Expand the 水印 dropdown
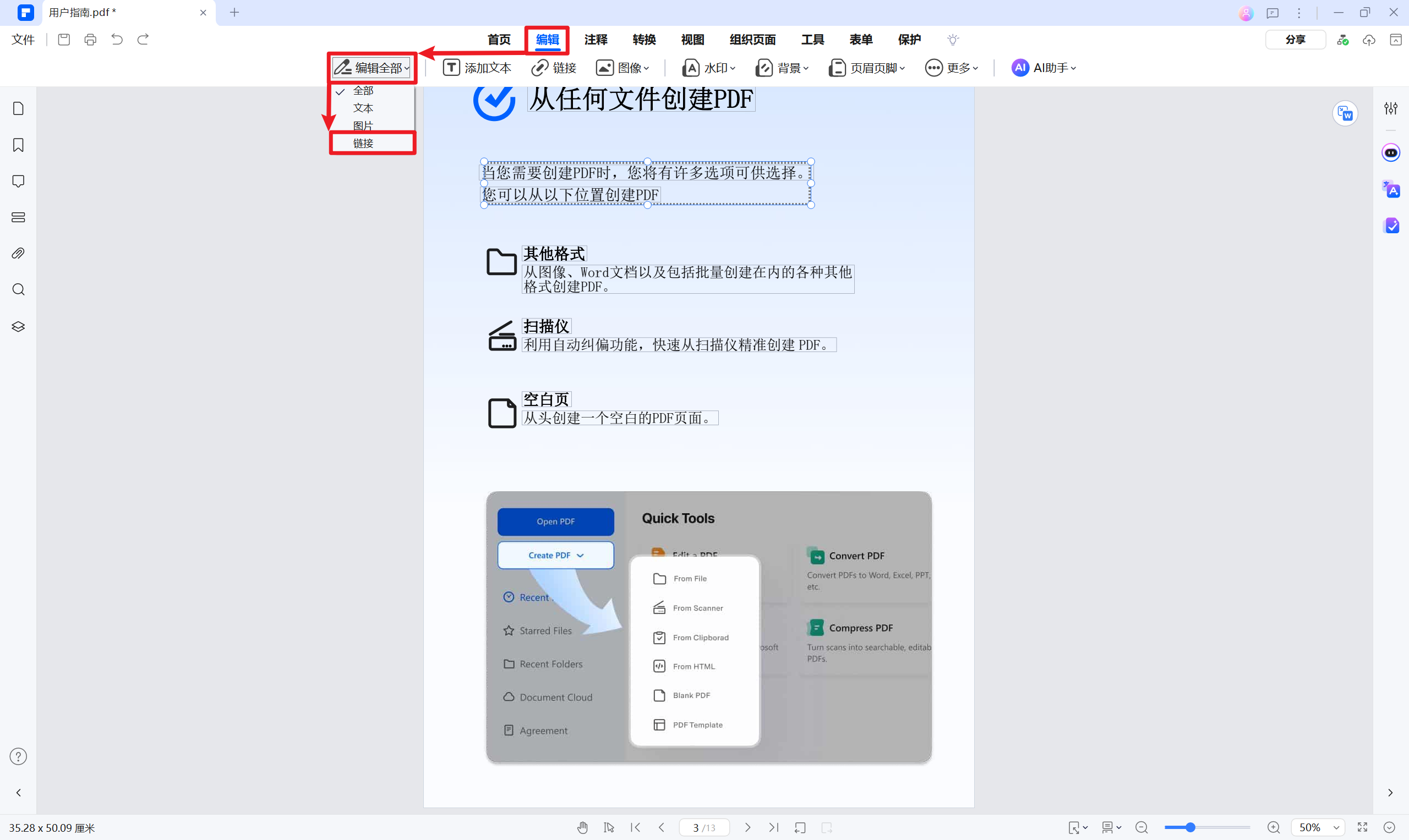Viewport: 1409px width, 840px height. tap(708, 67)
